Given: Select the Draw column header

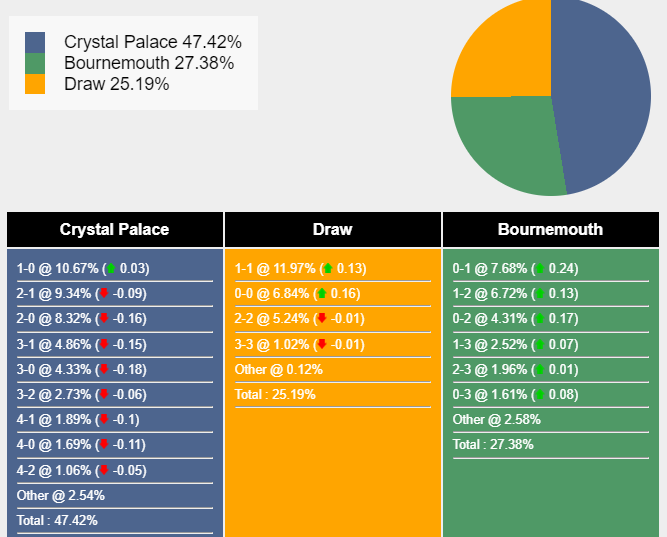Looking at the screenshot, I should point(333,229).
